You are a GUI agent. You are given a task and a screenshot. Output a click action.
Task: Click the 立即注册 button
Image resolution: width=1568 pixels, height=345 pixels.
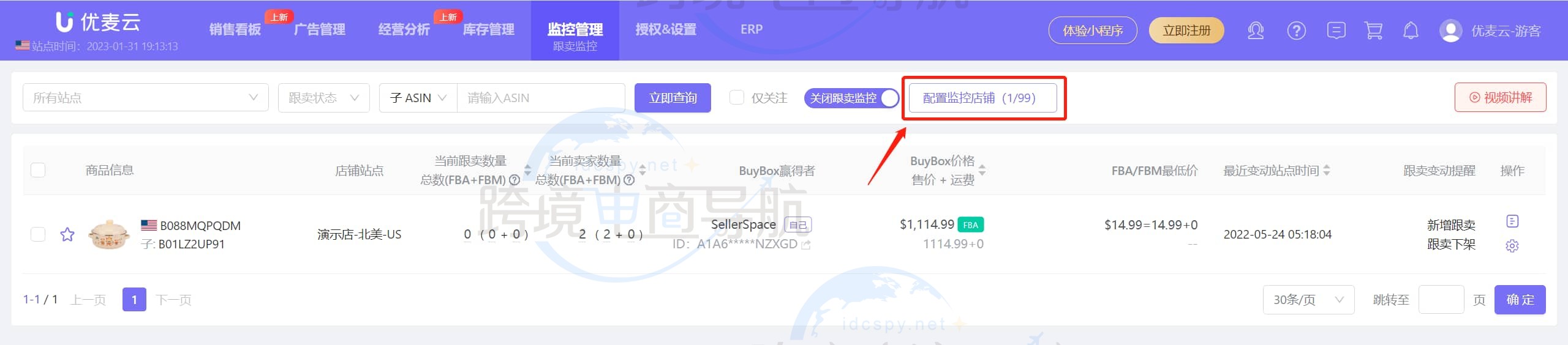click(x=1186, y=31)
